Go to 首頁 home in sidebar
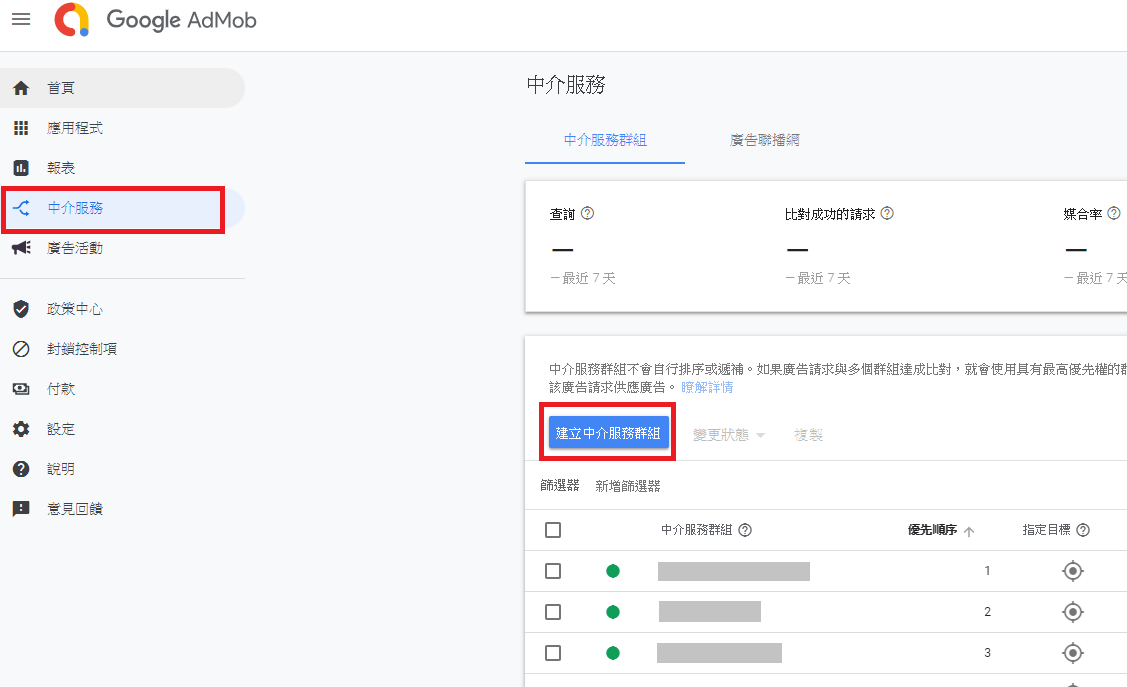The height and width of the screenshot is (687, 1127). click(122, 88)
